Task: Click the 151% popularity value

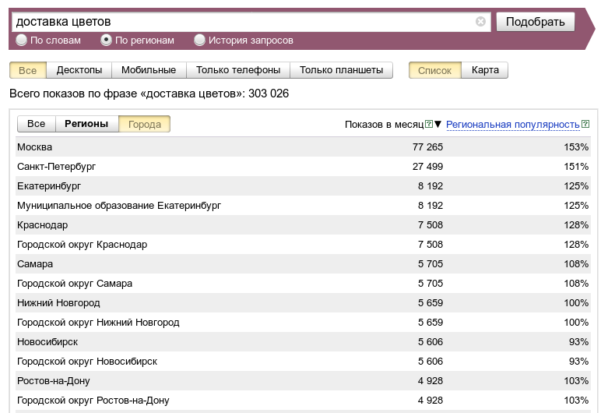Action: [576, 167]
